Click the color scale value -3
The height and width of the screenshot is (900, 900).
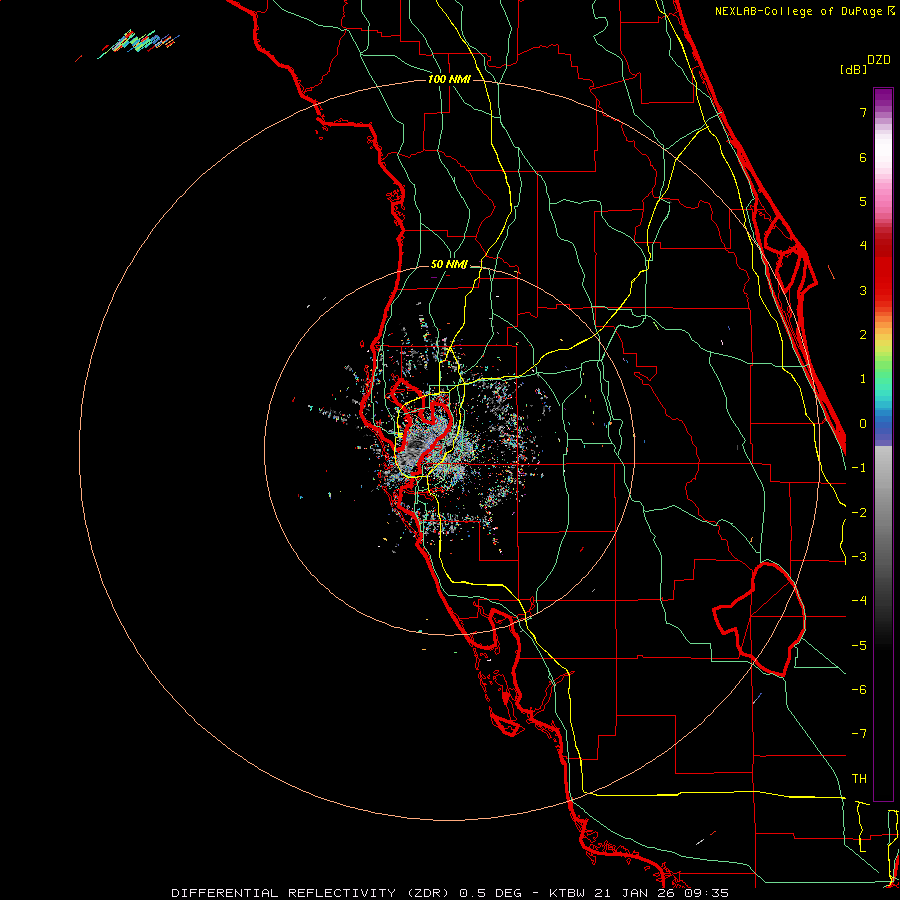click(859, 557)
